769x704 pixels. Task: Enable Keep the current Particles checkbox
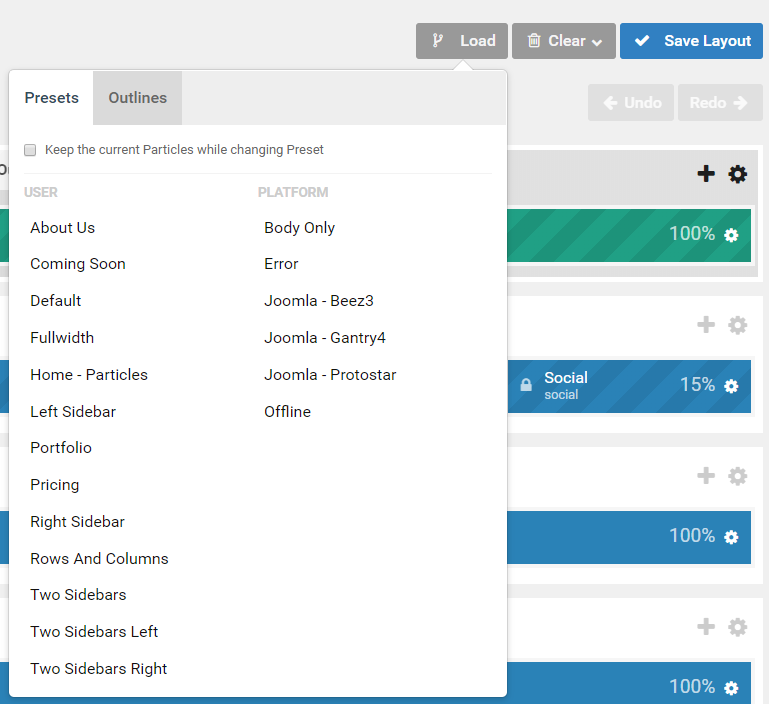tap(30, 150)
